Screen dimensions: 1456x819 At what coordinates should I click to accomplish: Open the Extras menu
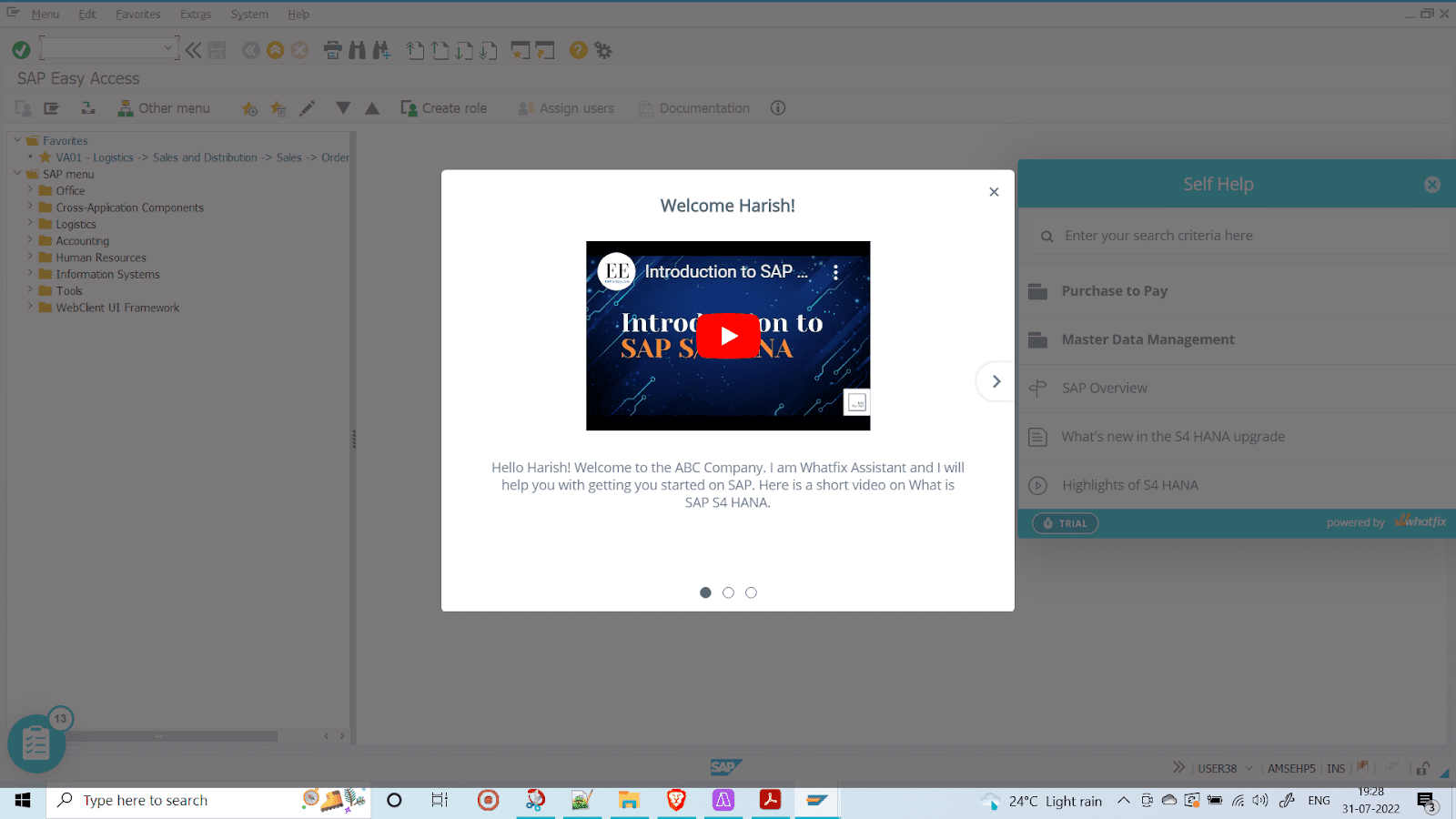click(x=196, y=15)
